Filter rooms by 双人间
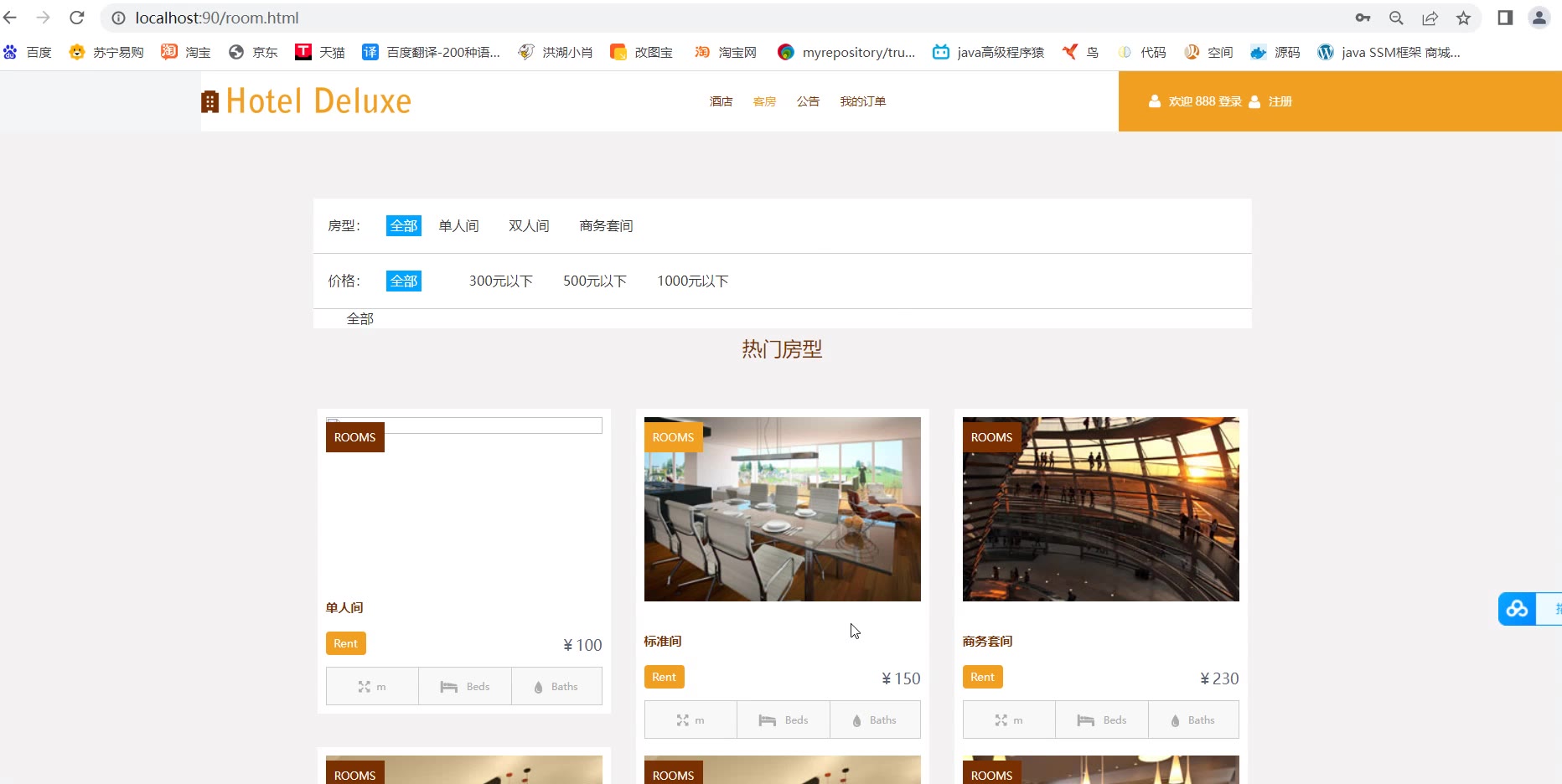The height and width of the screenshot is (784, 1562). 530,225
